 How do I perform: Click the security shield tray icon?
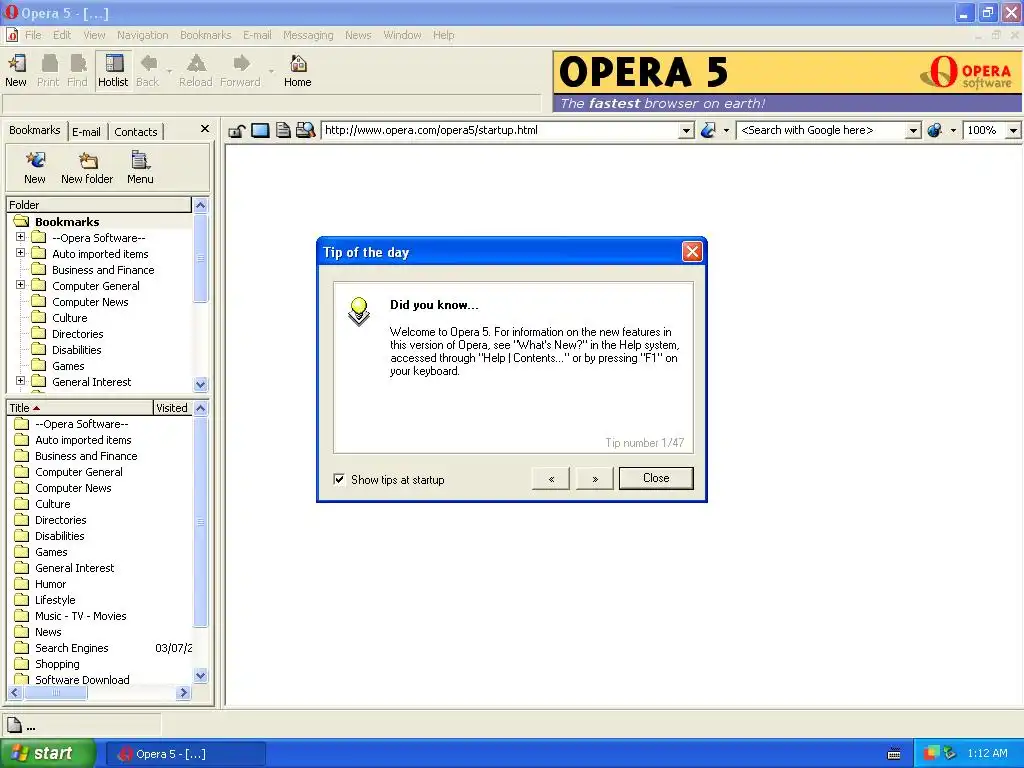click(931, 754)
